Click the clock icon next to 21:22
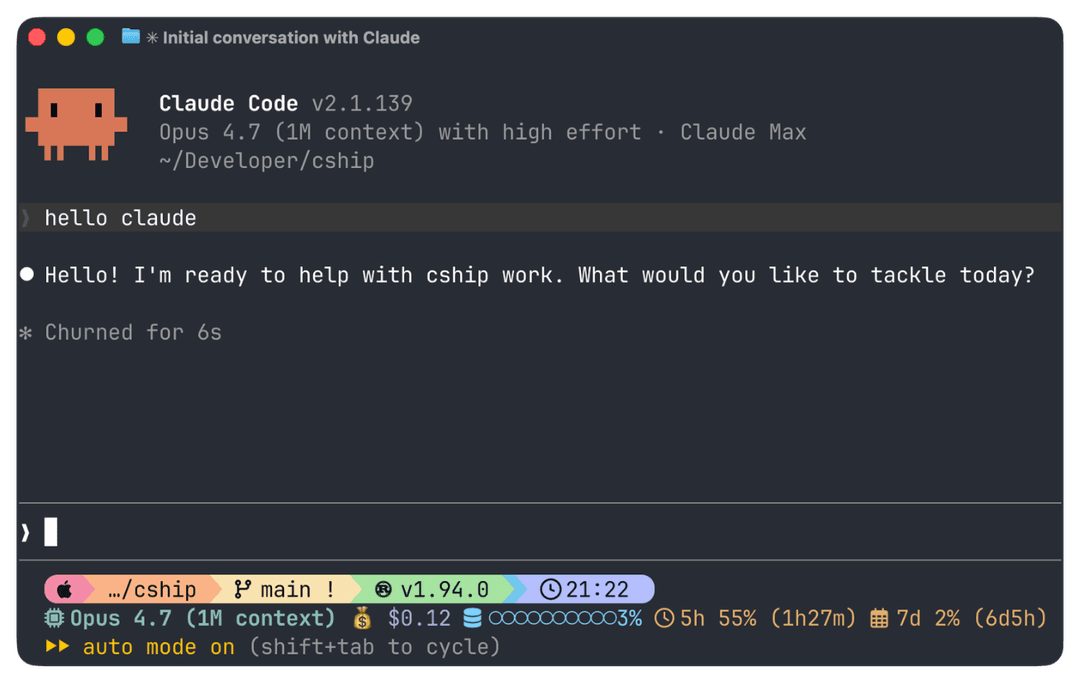Screen dimensions: 1080x683 tap(550, 589)
